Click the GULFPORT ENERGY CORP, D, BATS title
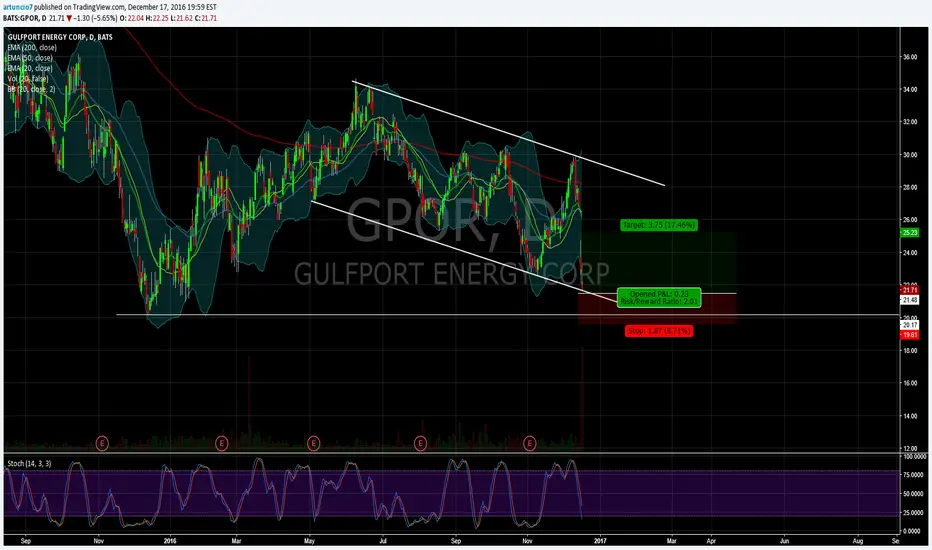The height and width of the screenshot is (550, 932). (x=60, y=37)
